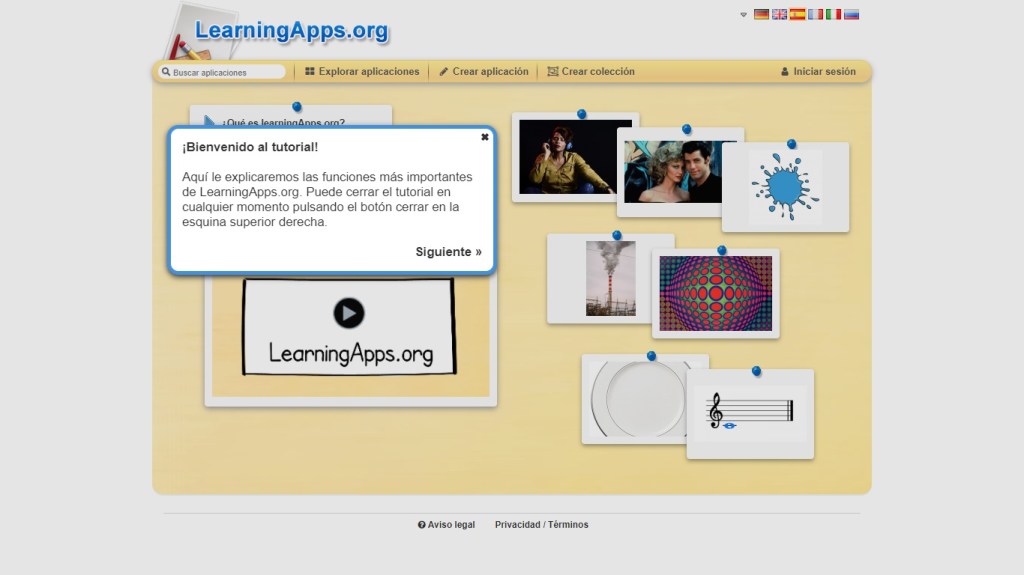Click Siguiente to continue the tutorial
1024x575 pixels.
[x=448, y=252]
